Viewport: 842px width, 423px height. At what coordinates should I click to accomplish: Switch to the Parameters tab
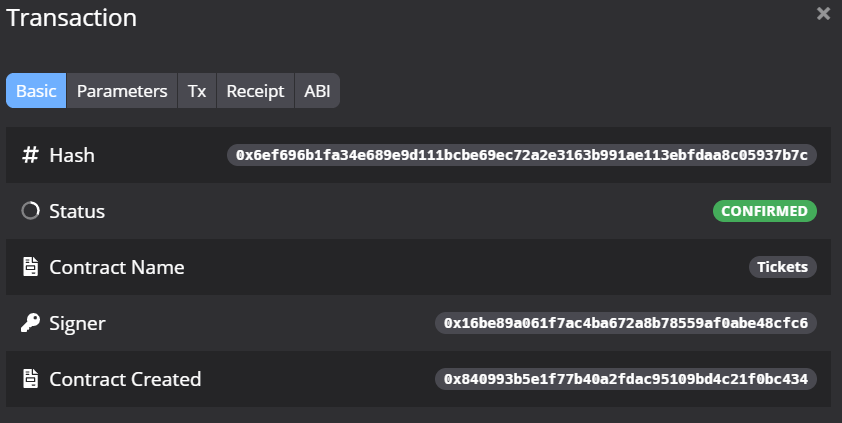(x=122, y=91)
